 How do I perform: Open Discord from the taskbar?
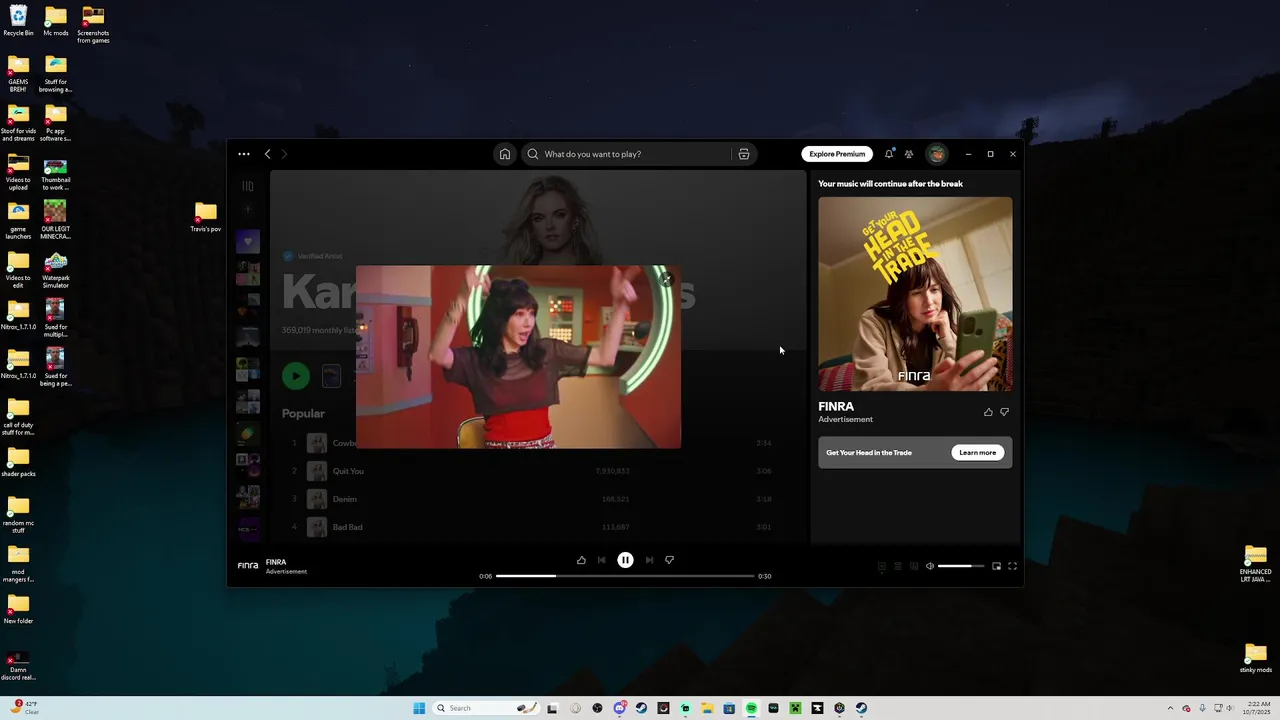coord(620,708)
